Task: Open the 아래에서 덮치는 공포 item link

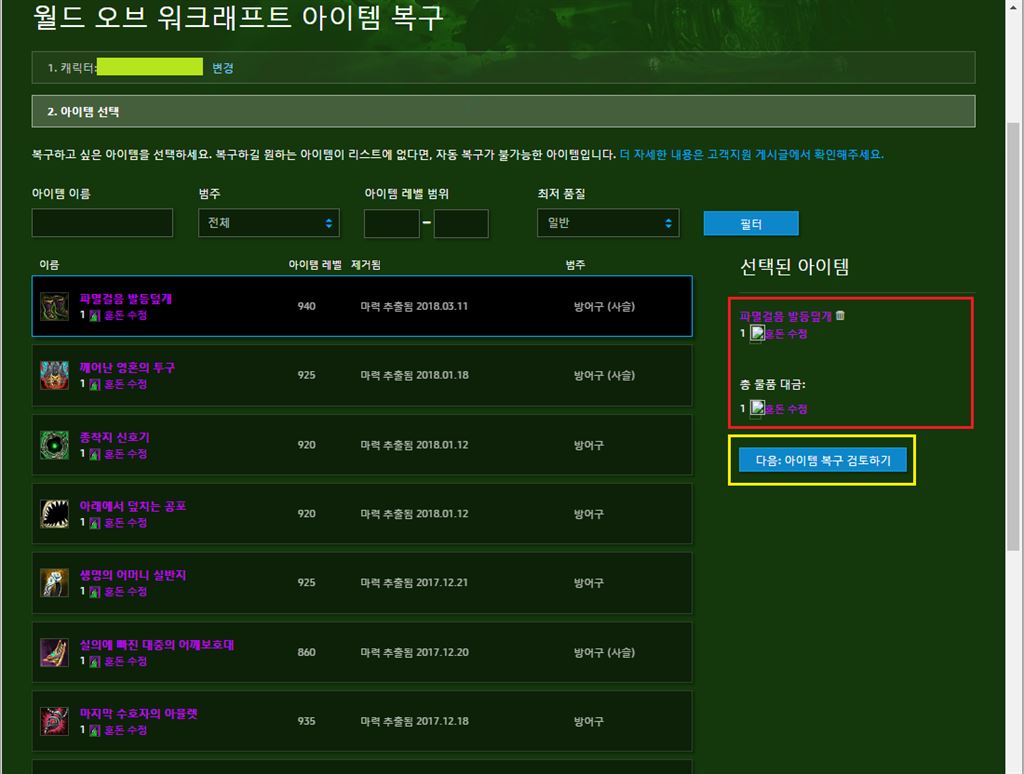Action: click(x=133, y=506)
